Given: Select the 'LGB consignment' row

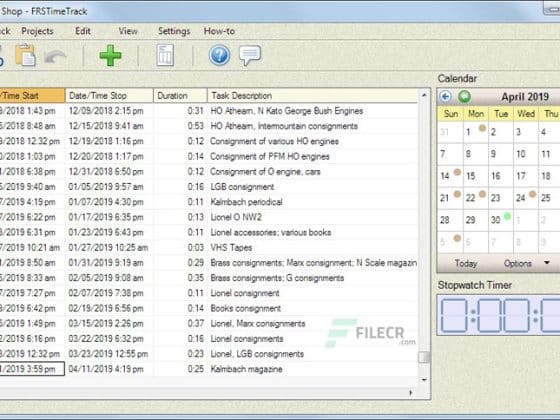Looking at the screenshot, I should click(x=209, y=187).
